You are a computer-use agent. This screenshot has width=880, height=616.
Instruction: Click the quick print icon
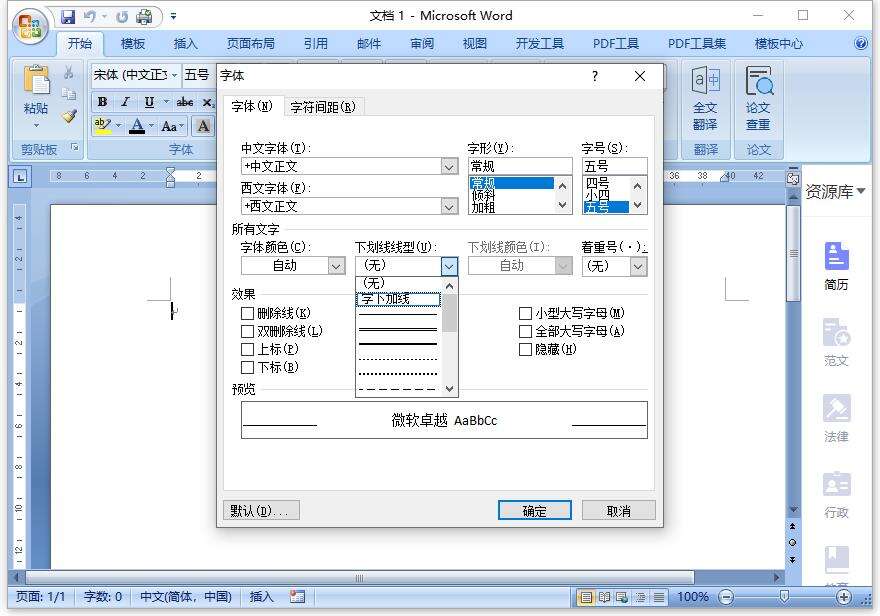[x=145, y=16]
